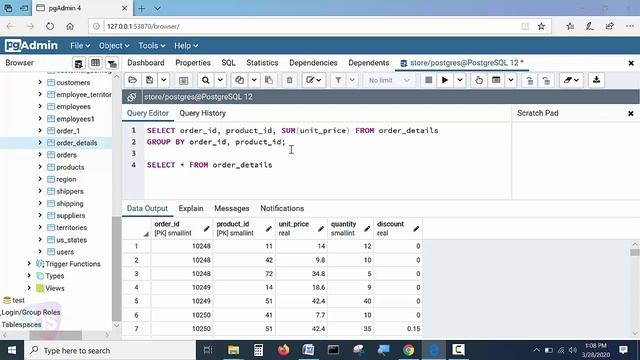The width and height of the screenshot is (640, 360).
Task: Open the Clear eraser dropdown
Action: coord(571,80)
